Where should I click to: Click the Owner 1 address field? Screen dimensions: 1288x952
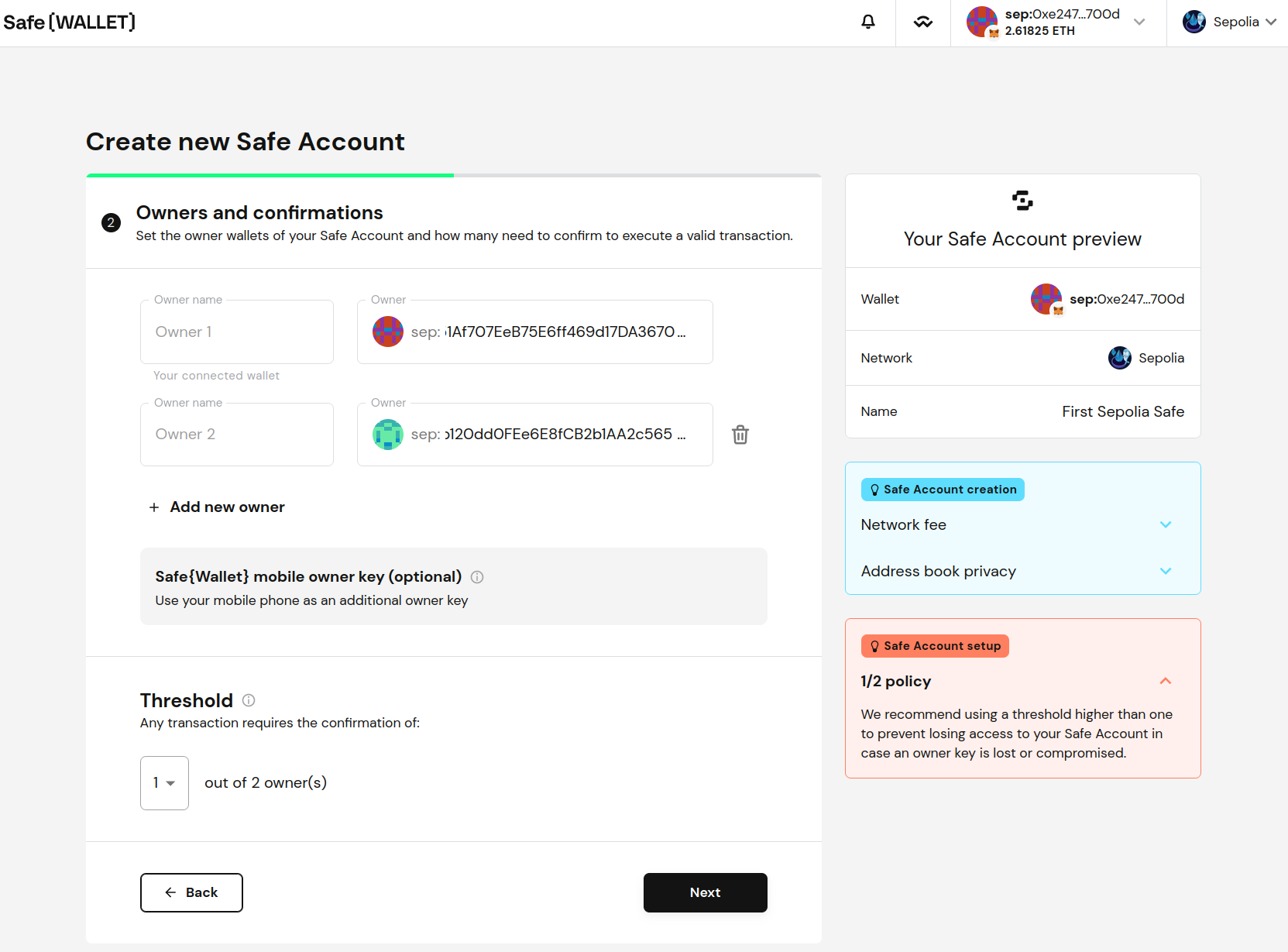pos(535,332)
